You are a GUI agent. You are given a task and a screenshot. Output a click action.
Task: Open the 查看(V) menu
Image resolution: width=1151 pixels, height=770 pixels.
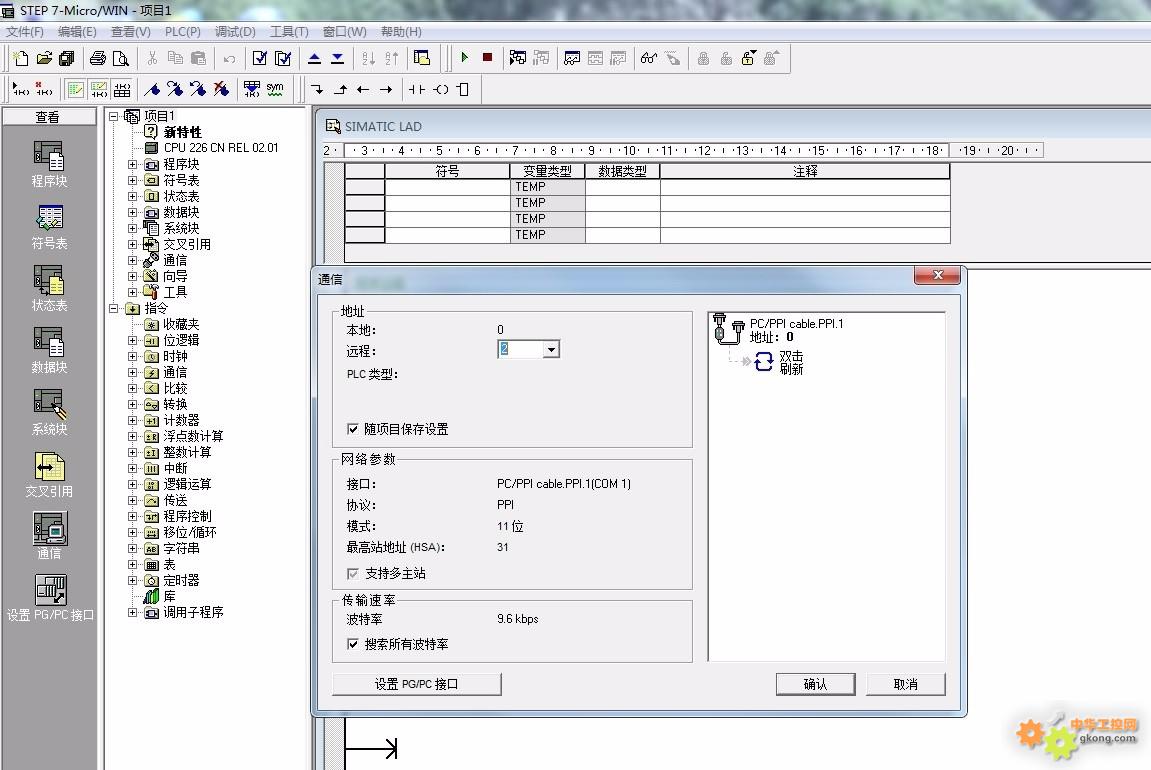(131, 32)
